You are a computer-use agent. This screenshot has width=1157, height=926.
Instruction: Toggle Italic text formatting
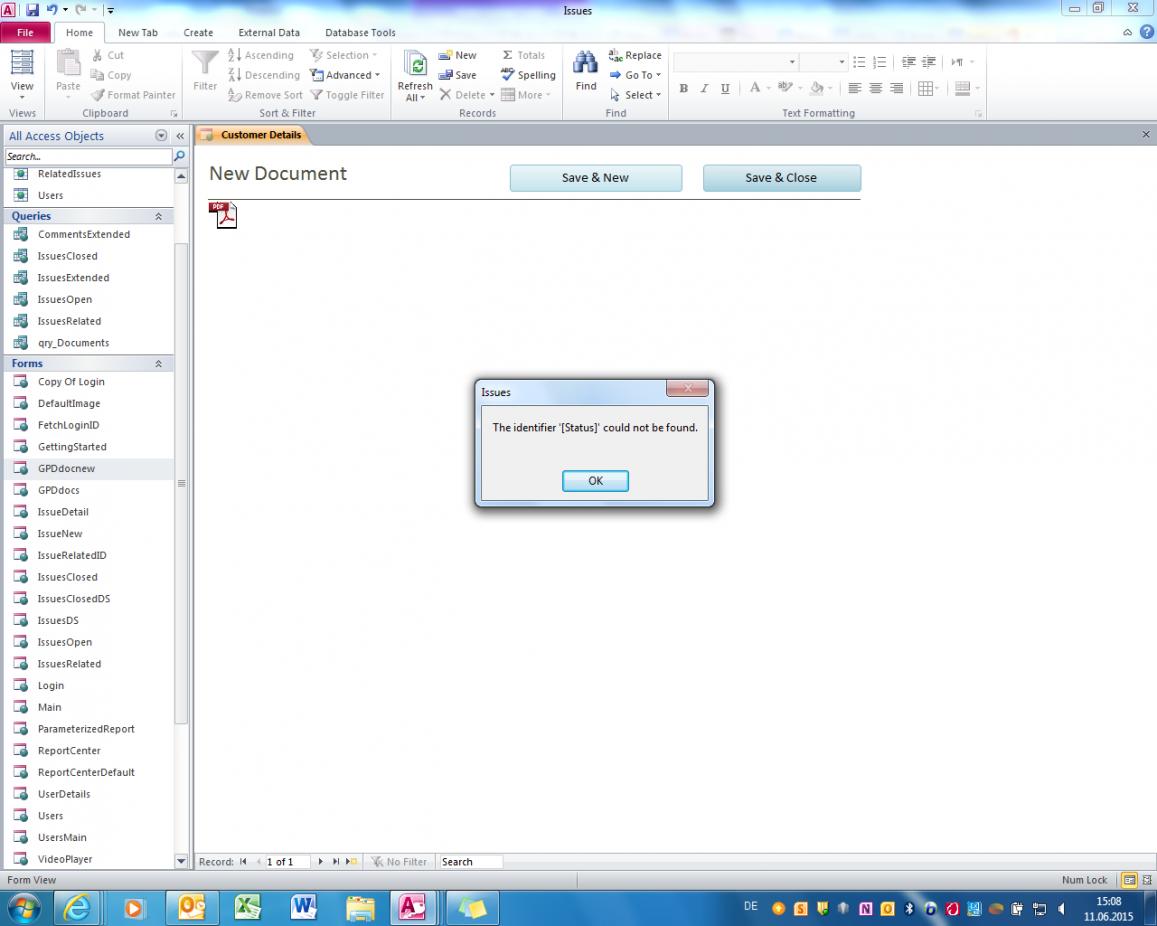point(705,89)
